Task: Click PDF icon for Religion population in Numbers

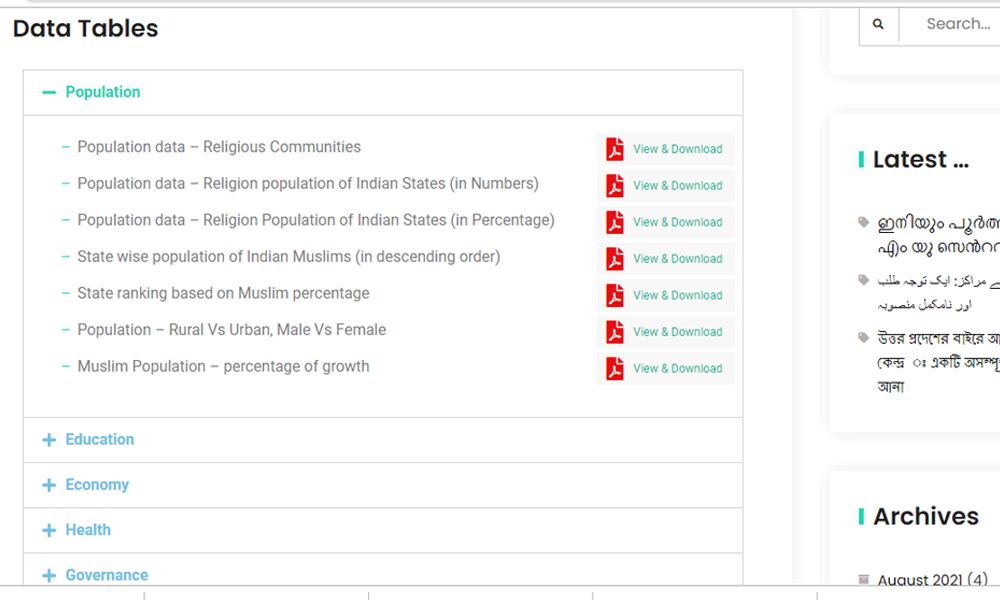Action: (614, 186)
